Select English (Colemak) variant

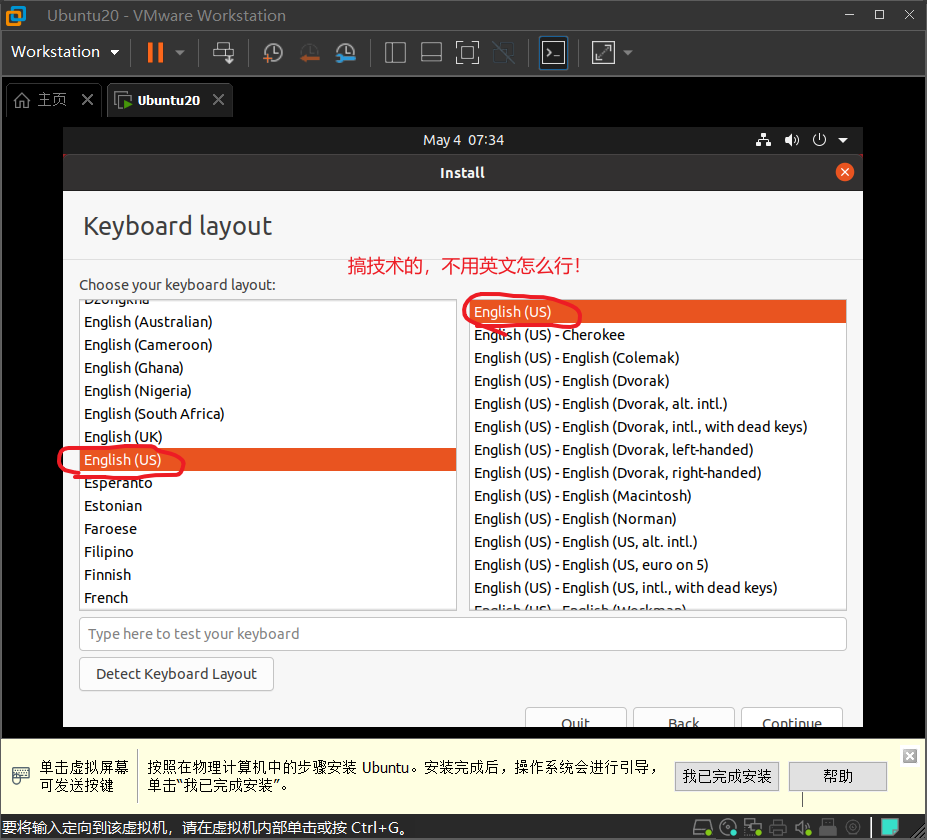click(x=658, y=358)
